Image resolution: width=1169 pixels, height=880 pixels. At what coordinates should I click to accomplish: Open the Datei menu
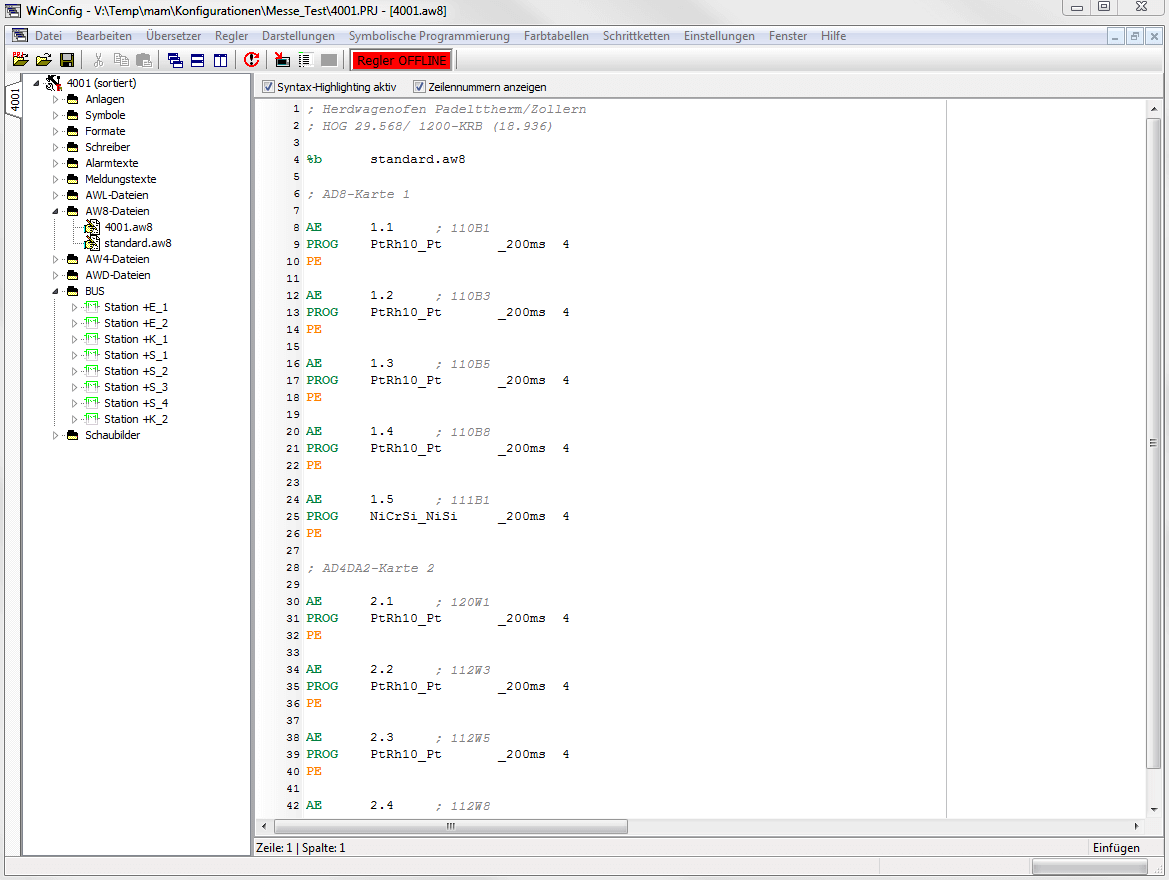[48, 36]
